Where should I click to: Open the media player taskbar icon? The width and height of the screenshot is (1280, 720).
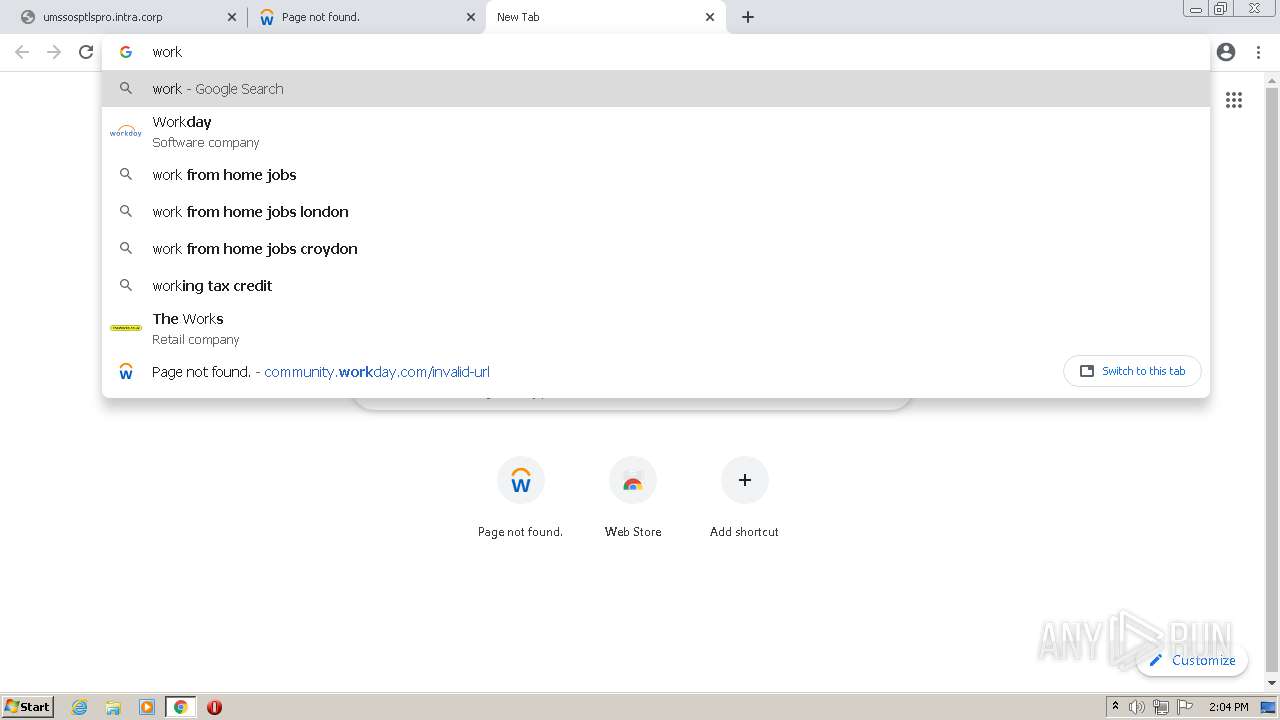tap(147, 707)
